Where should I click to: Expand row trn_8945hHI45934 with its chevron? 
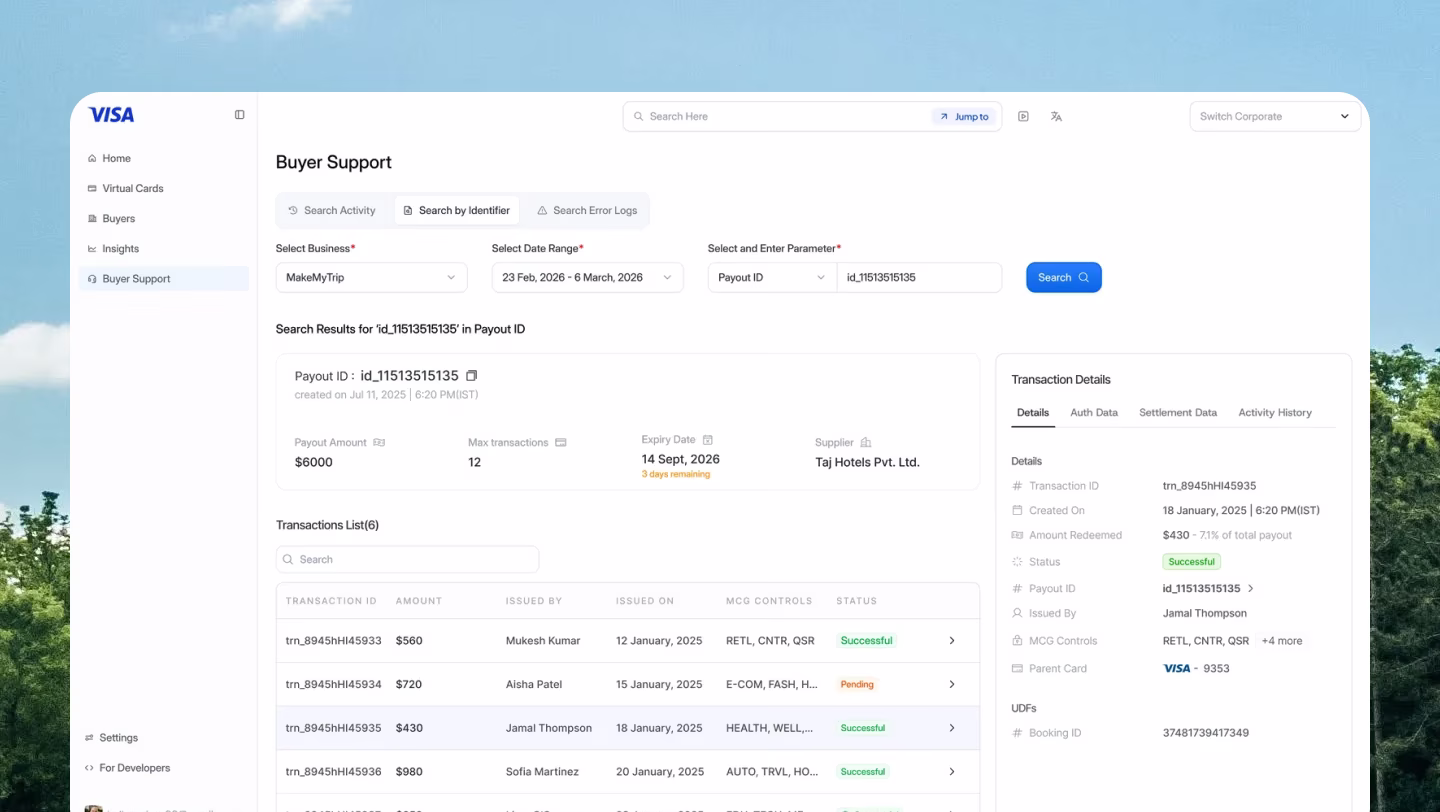coord(952,684)
